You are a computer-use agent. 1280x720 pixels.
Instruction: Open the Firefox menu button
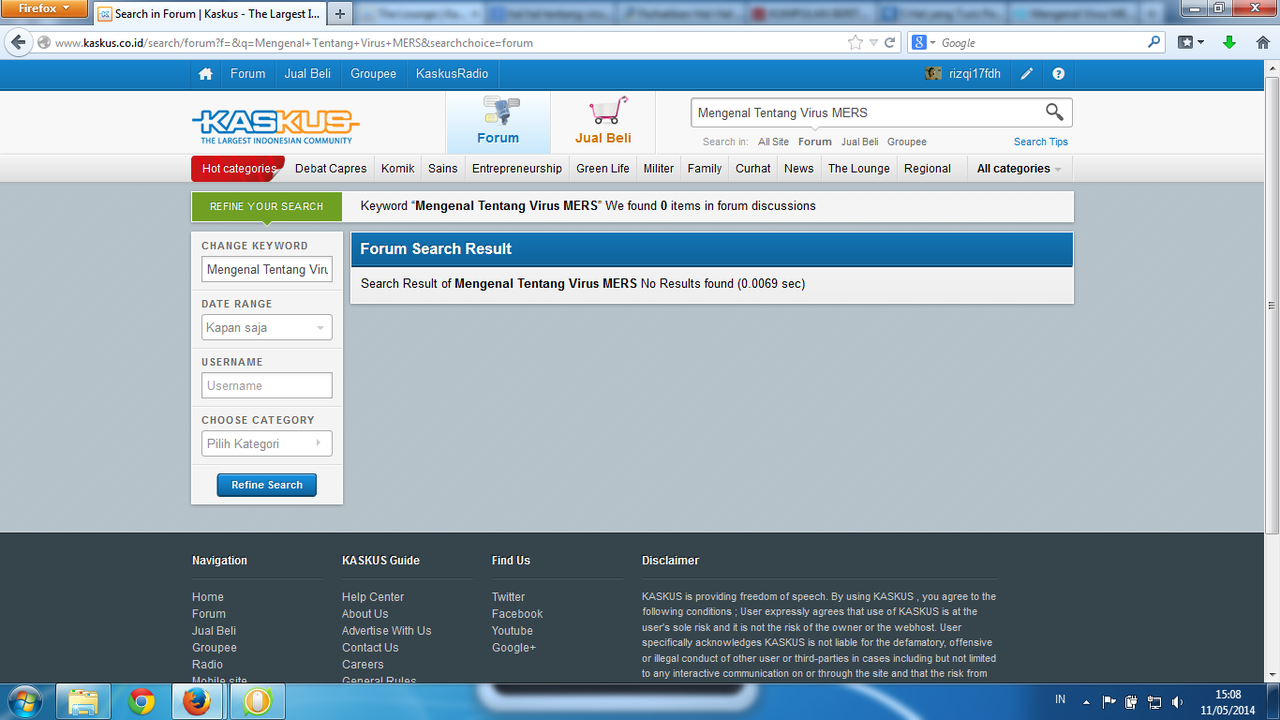point(46,9)
